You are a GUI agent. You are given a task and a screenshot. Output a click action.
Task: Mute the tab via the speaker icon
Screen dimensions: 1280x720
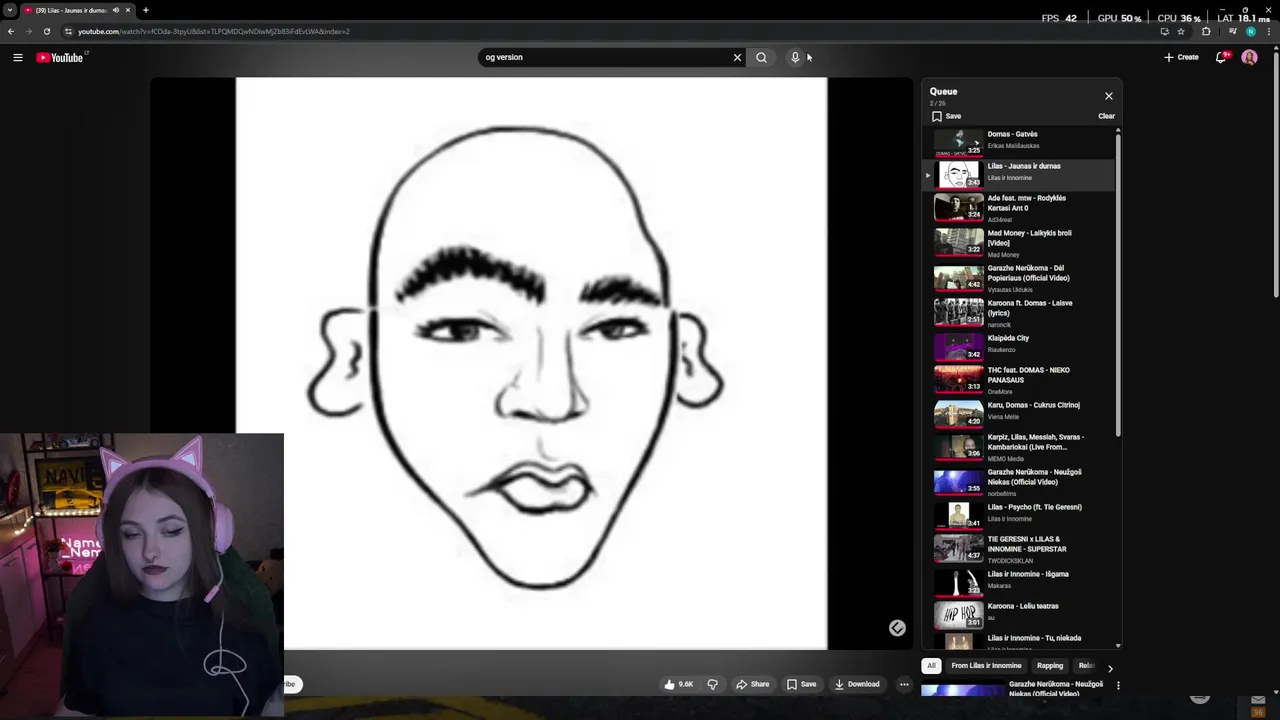coord(116,10)
